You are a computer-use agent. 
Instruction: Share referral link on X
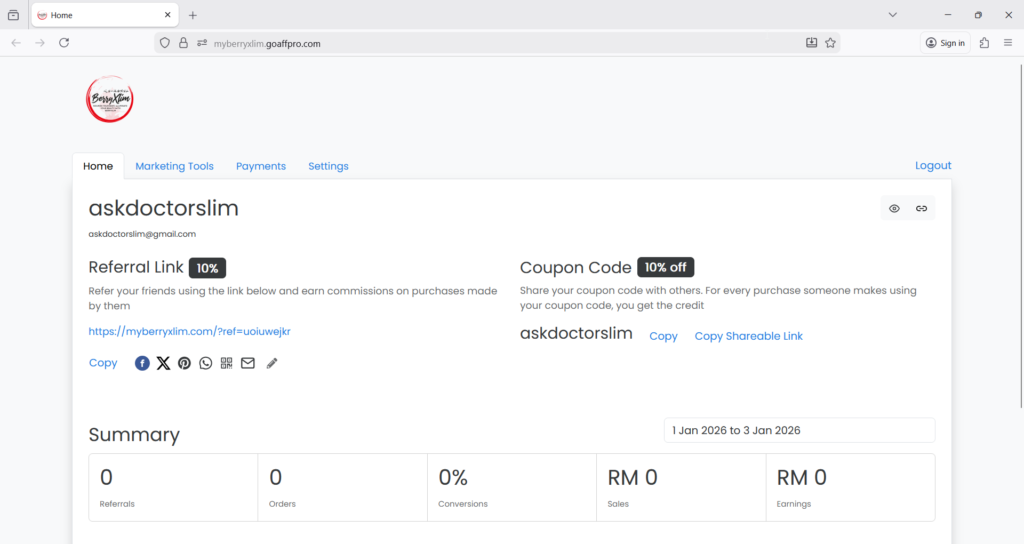[x=163, y=363]
